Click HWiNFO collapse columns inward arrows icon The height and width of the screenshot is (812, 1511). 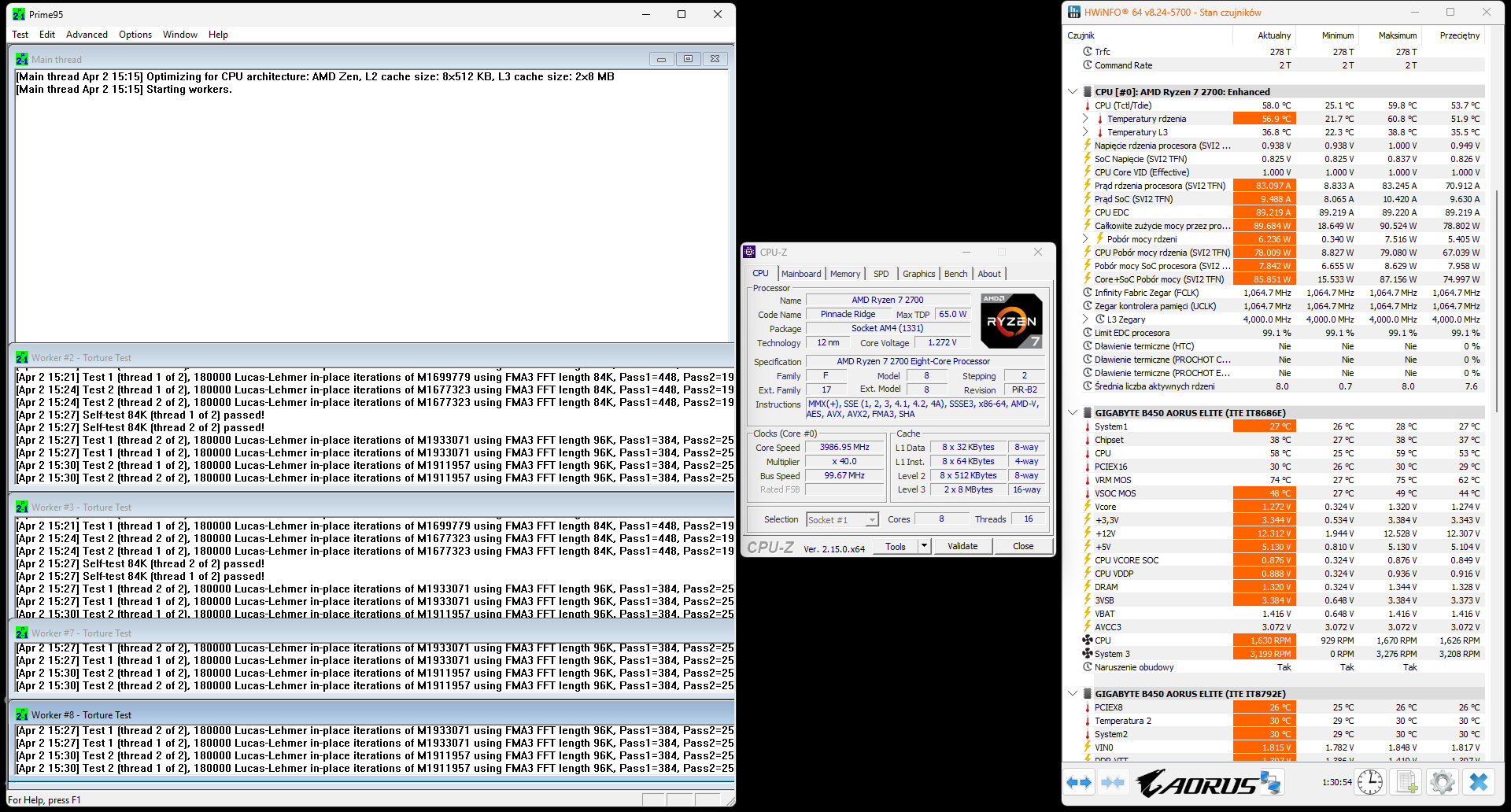[1113, 783]
